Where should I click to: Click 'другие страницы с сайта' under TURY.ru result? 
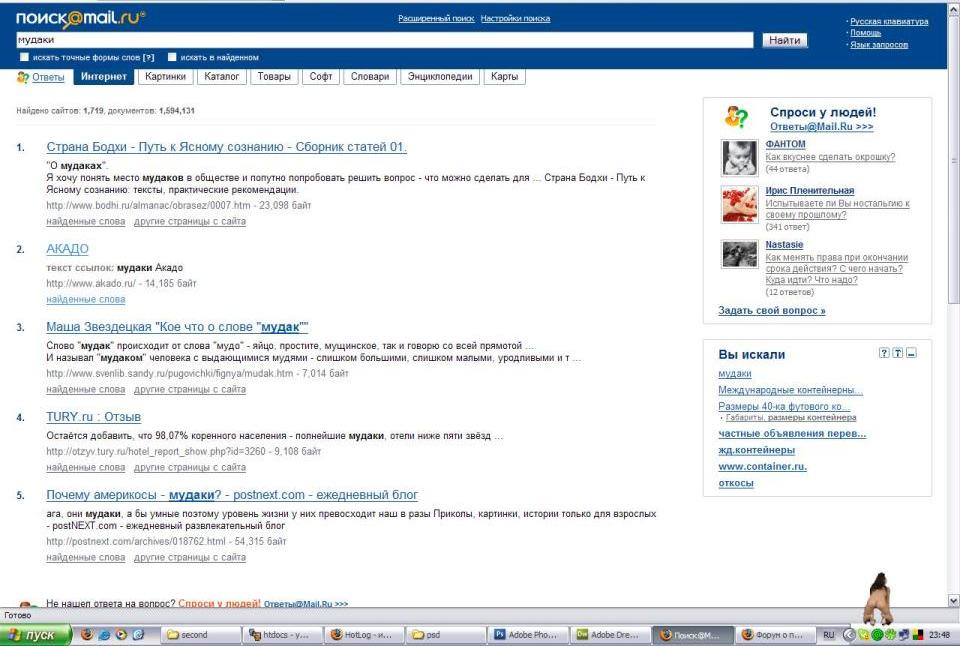(190, 467)
